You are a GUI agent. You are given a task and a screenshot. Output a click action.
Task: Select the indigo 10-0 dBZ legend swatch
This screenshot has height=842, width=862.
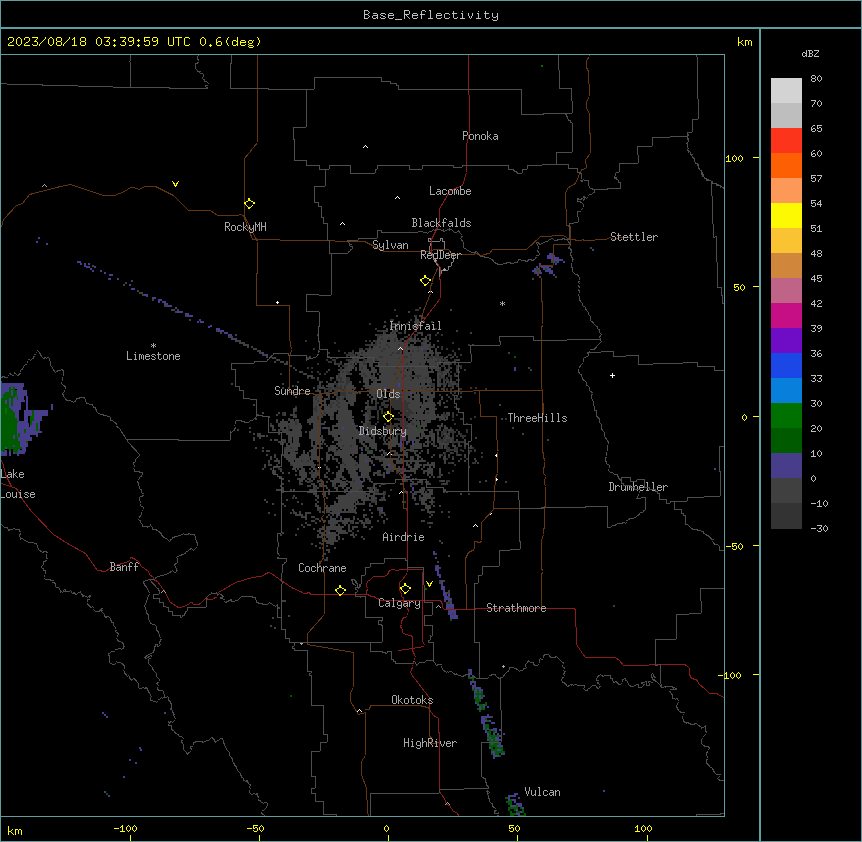point(786,466)
